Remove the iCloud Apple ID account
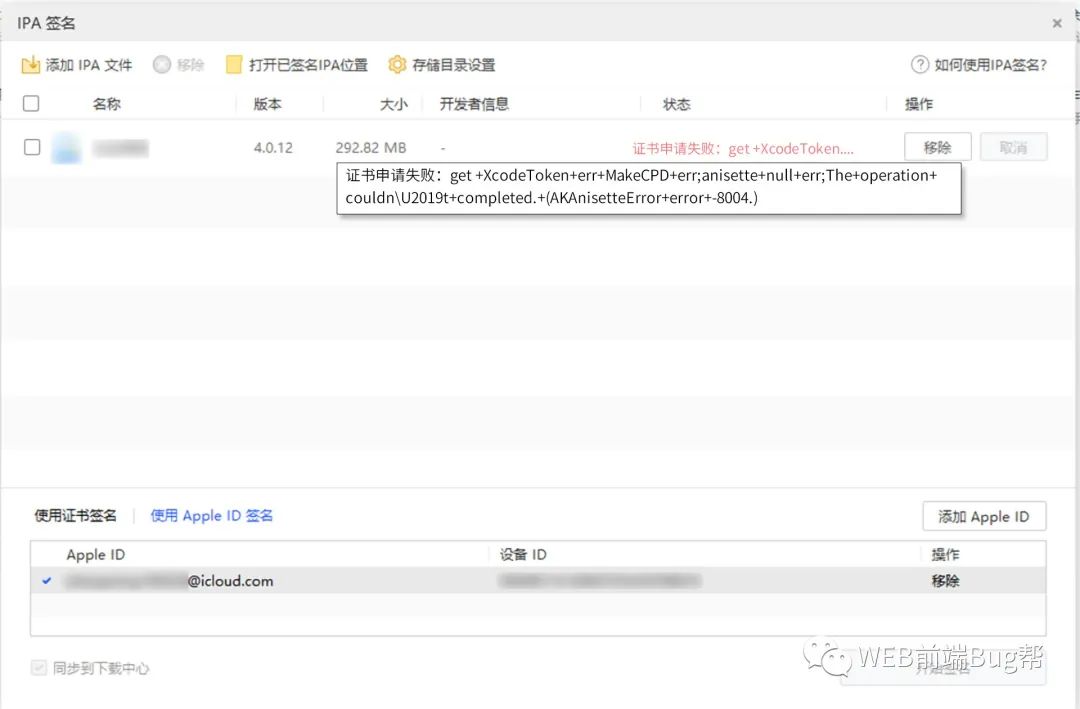The height and width of the screenshot is (709, 1080). coord(945,580)
